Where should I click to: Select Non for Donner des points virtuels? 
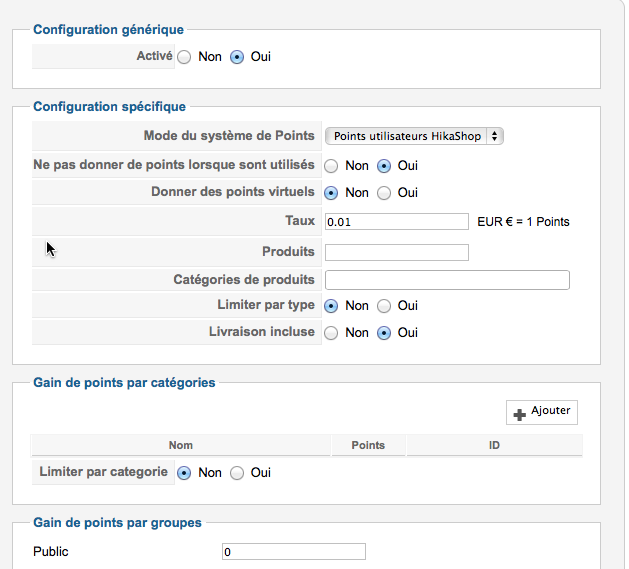[331, 193]
